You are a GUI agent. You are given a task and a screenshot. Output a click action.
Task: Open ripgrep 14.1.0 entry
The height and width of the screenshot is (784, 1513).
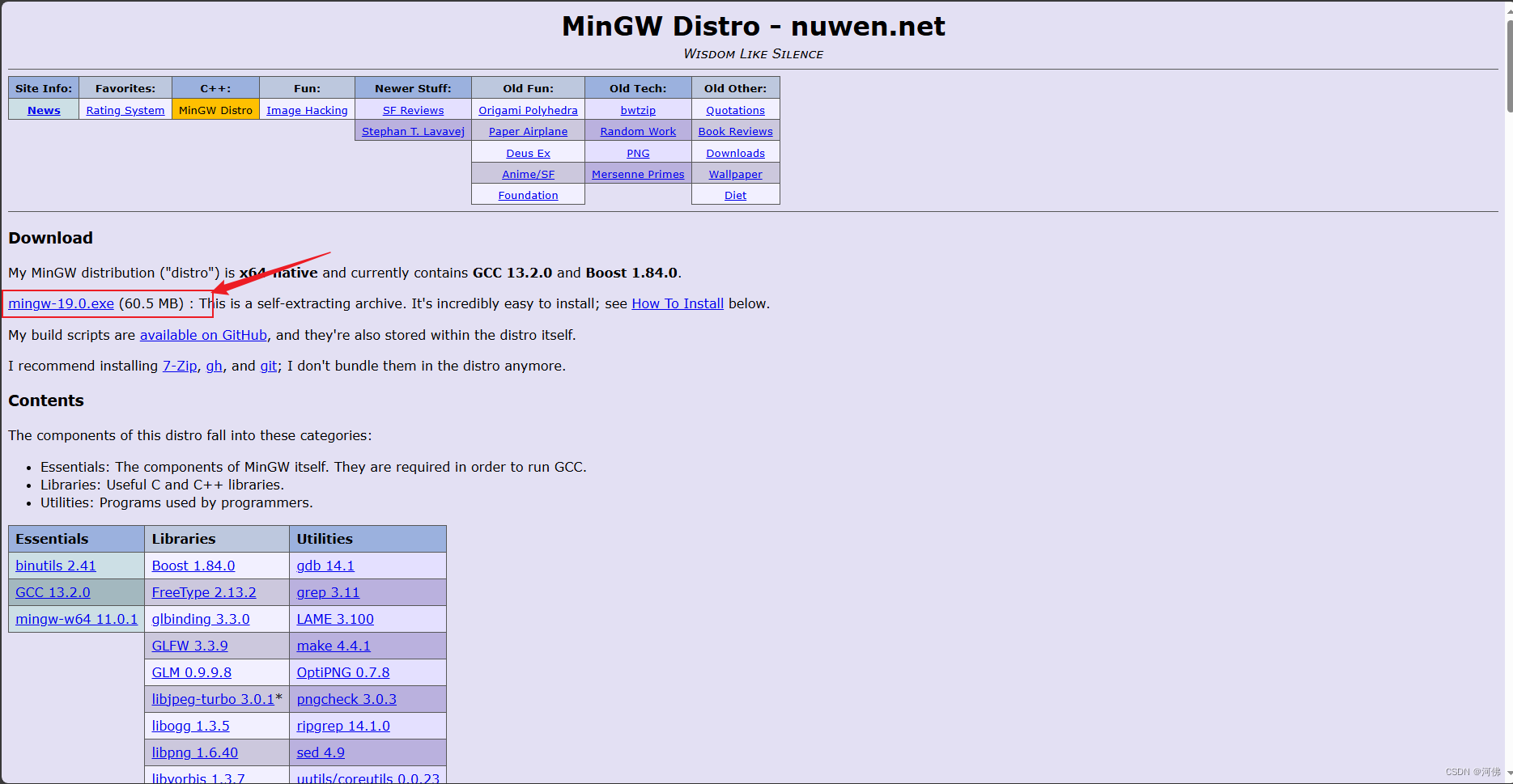tap(343, 726)
